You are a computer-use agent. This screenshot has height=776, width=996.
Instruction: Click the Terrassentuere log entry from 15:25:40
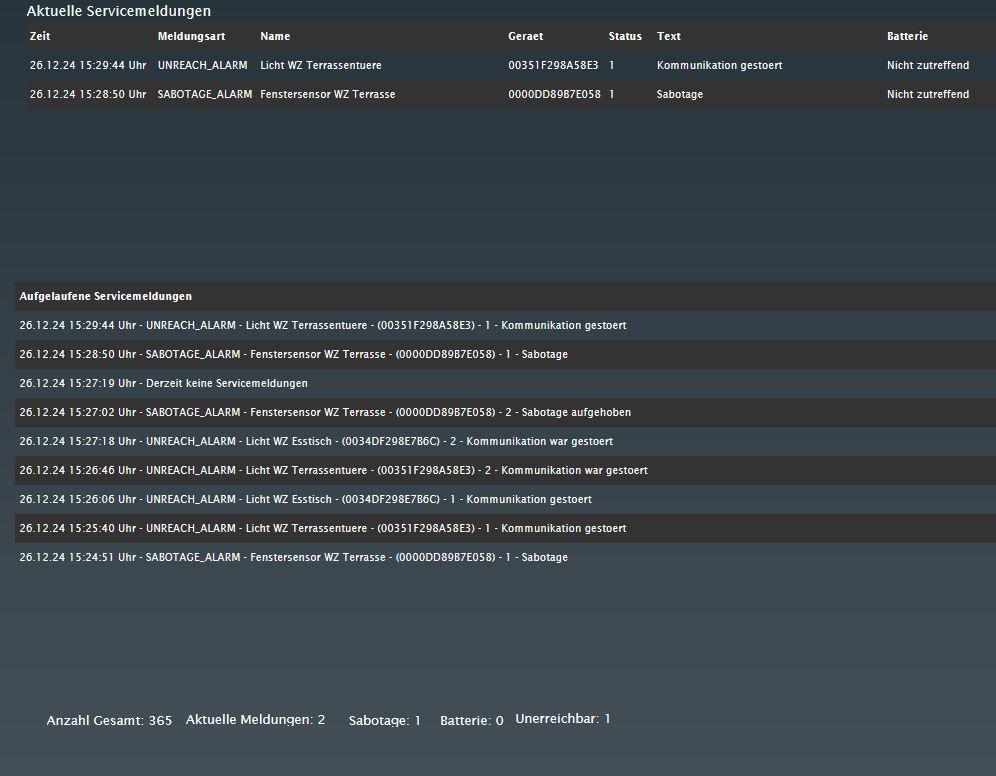[x=323, y=528]
